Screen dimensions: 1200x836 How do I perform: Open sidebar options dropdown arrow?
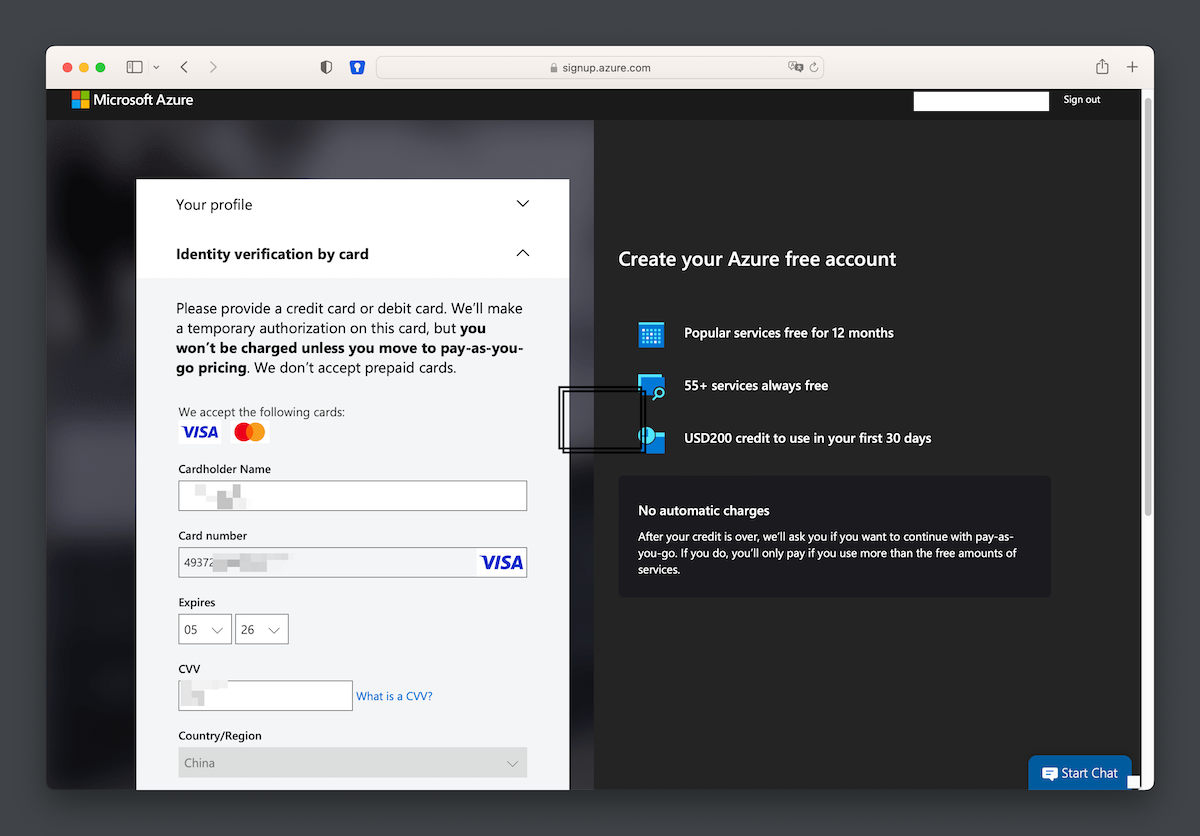pos(156,67)
